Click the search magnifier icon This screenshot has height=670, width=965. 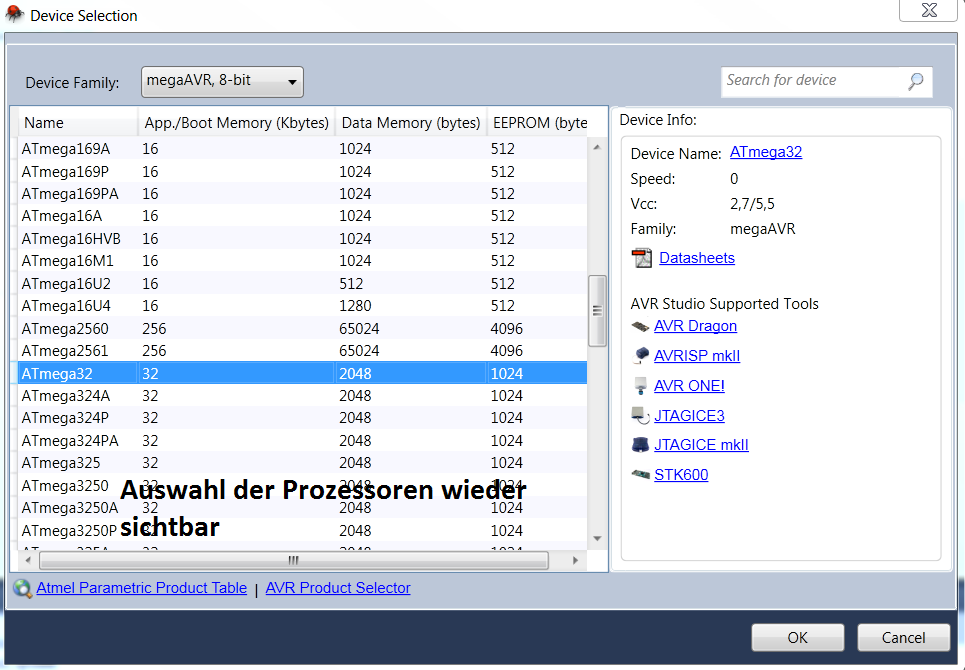point(915,81)
